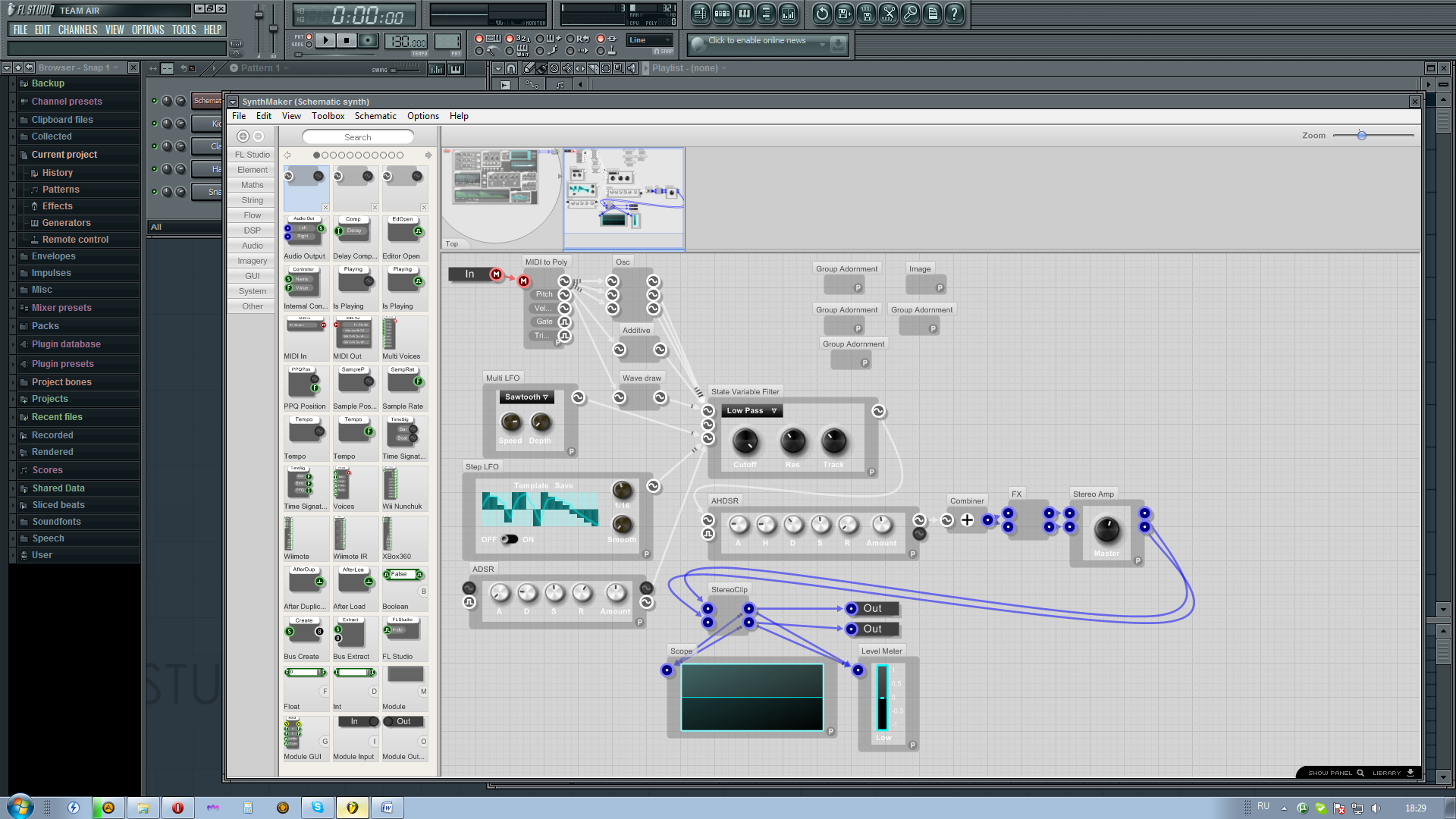Click the one-click recording microphone icon
The height and width of the screenshot is (819, 1456).
910,13
